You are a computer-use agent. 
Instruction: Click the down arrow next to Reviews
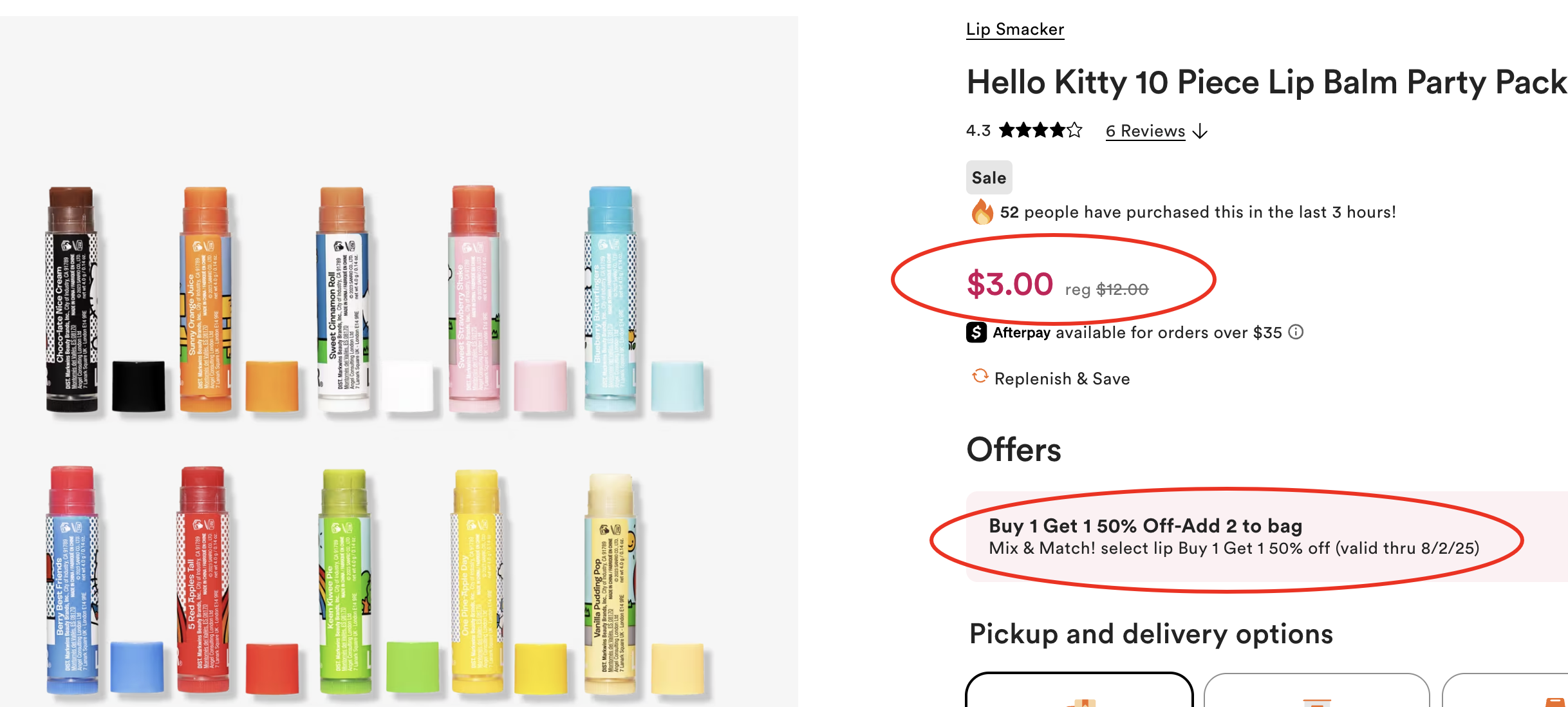1200,131
